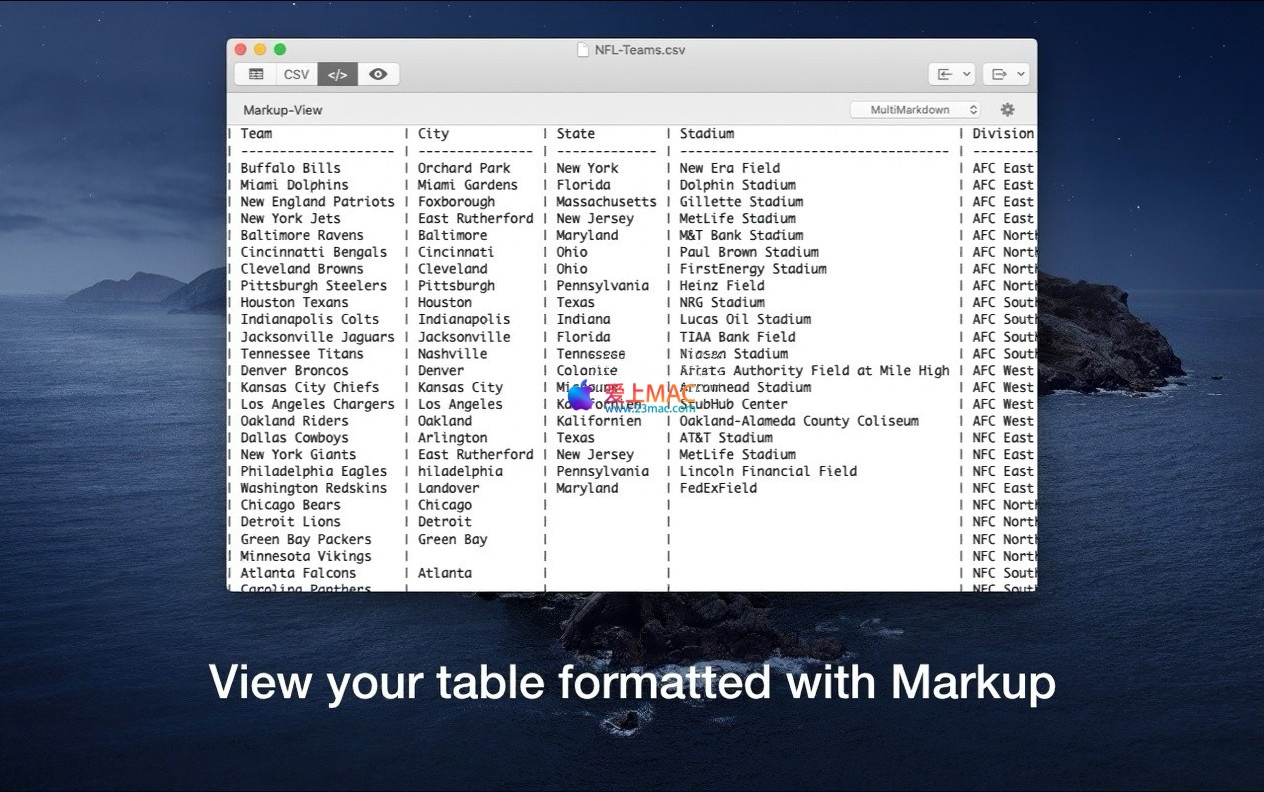Click the NFL-Teams.csv document icon
The width and height of the screenshot is (1264, 792).
coord(583,50)
